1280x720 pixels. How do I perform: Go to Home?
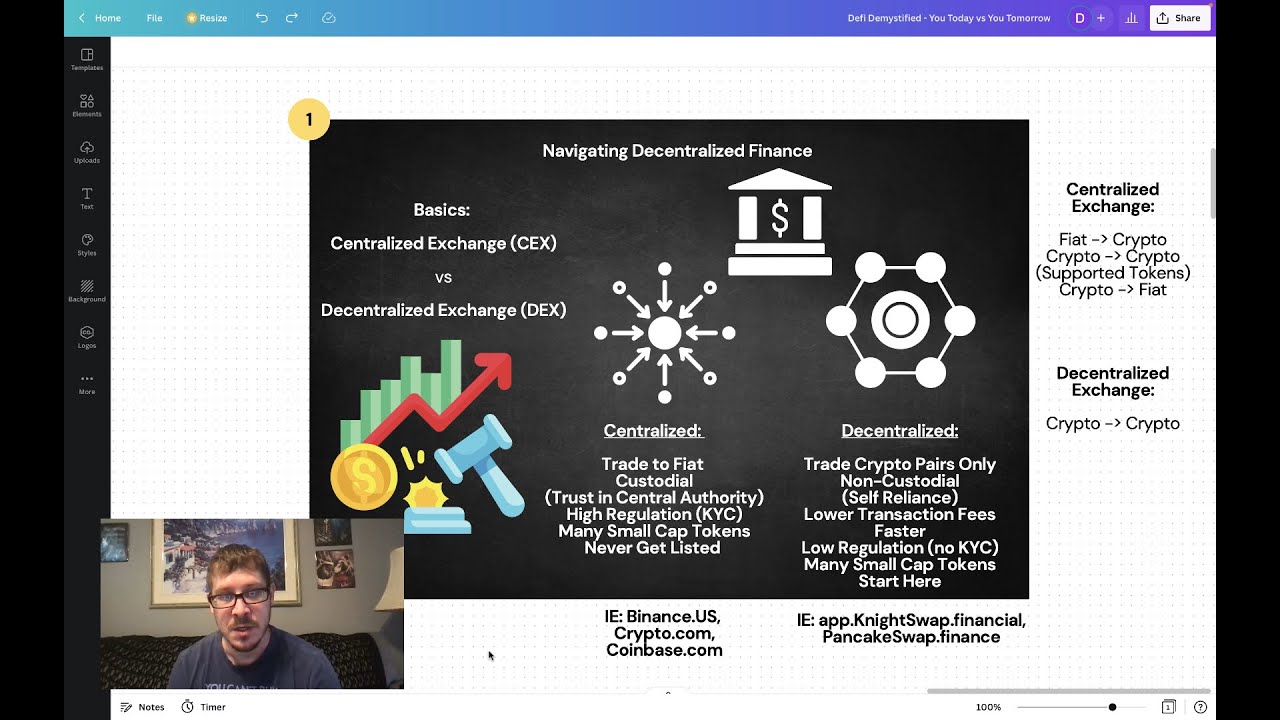click(108, 18)
